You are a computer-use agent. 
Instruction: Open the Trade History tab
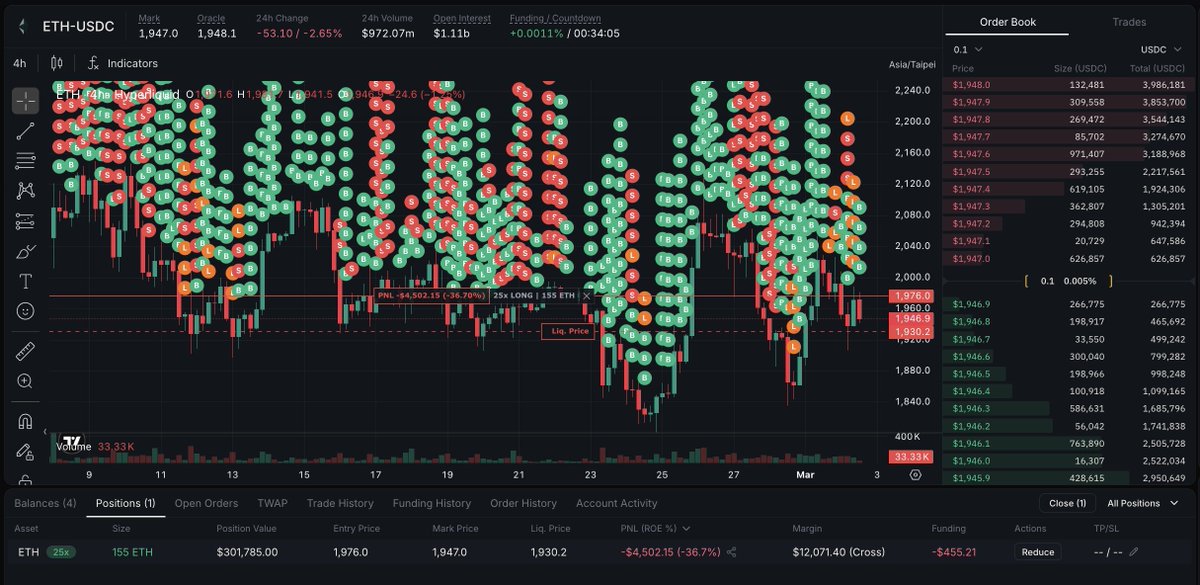340,503
